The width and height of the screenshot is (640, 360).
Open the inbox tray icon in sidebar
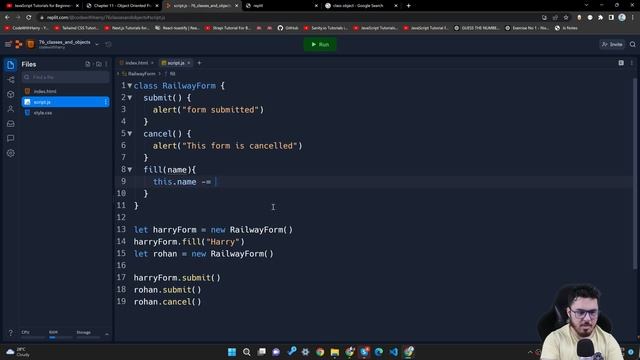coord(11,124)
